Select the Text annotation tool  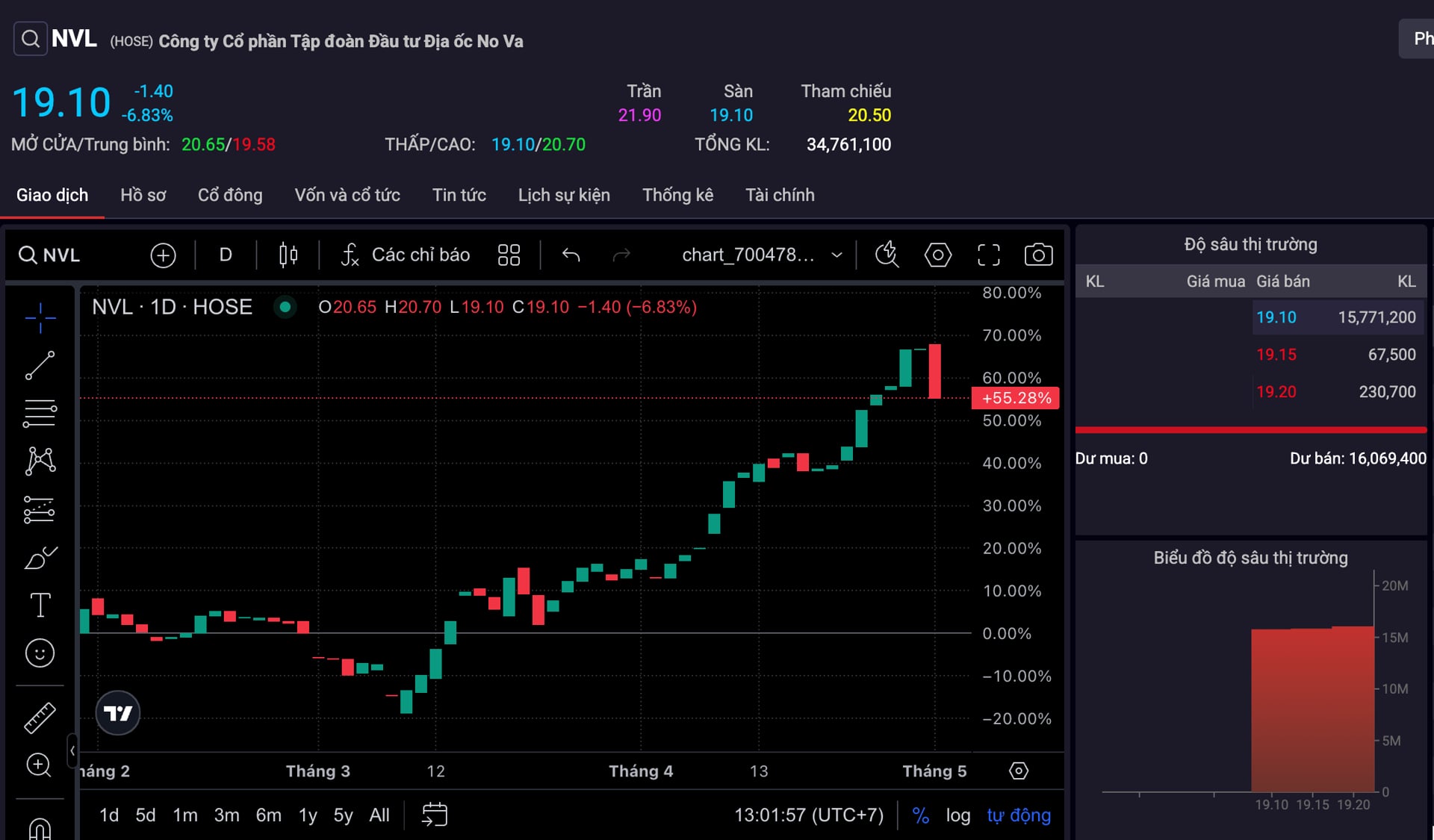point(40,605)
